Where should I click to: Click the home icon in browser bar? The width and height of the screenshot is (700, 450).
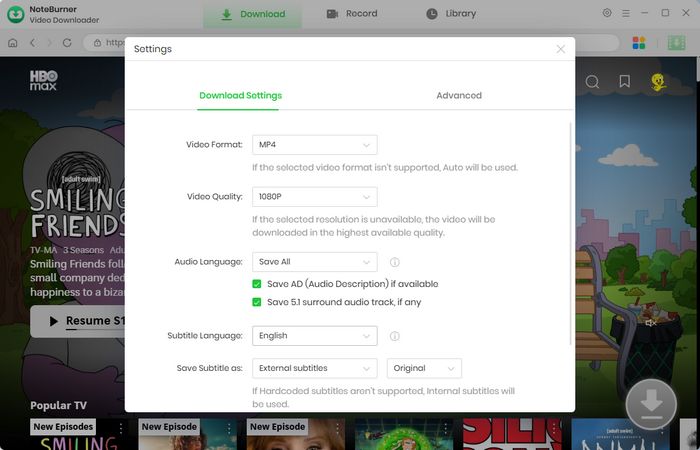pos(13,43)
